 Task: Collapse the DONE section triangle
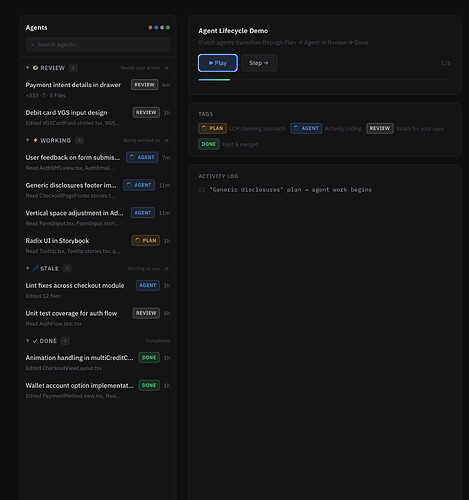(x=28, y=341)
